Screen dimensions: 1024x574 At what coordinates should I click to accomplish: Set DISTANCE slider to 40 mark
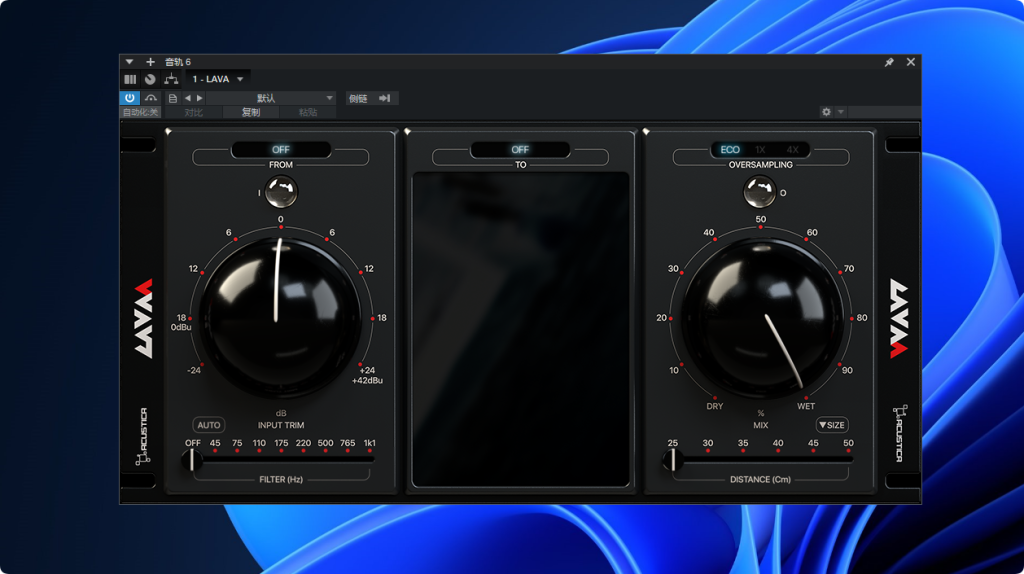point(778,460)
